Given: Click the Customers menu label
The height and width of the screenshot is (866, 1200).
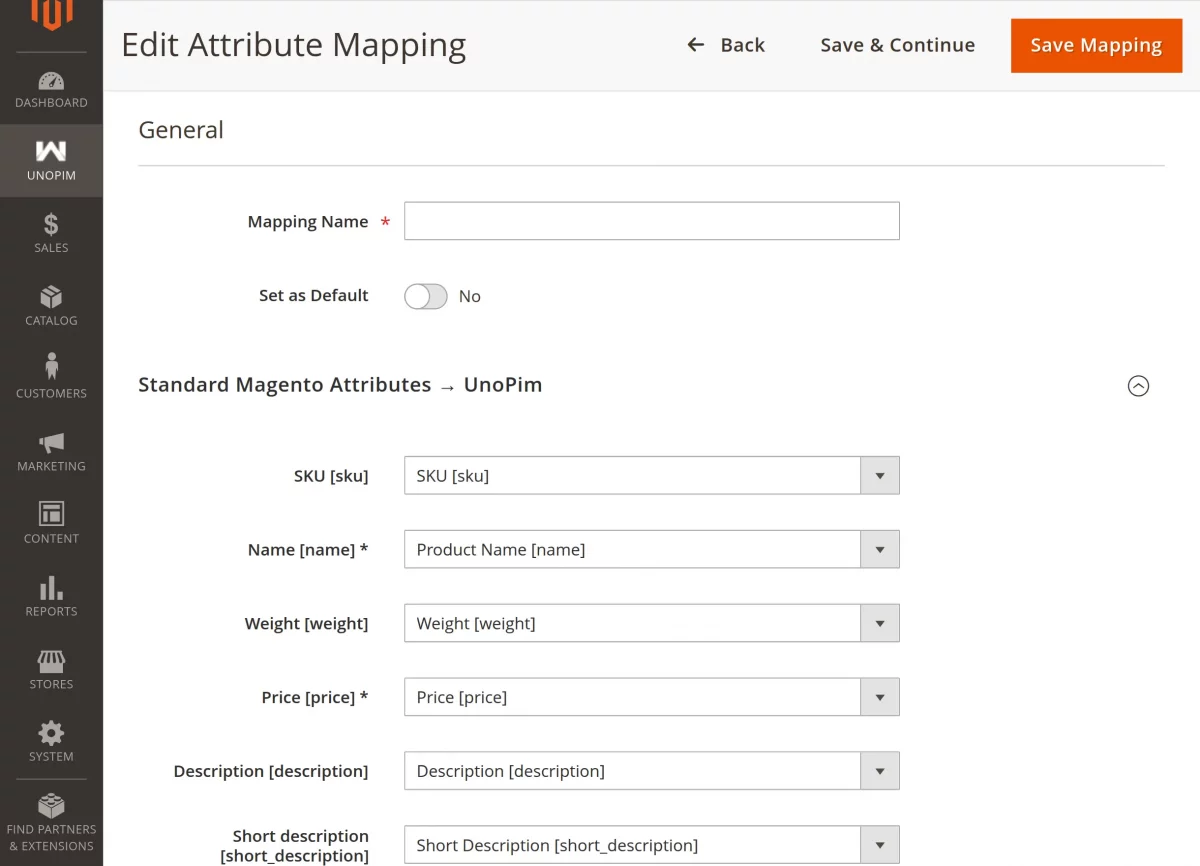Looking at the screenshot, I should point(51,393).
